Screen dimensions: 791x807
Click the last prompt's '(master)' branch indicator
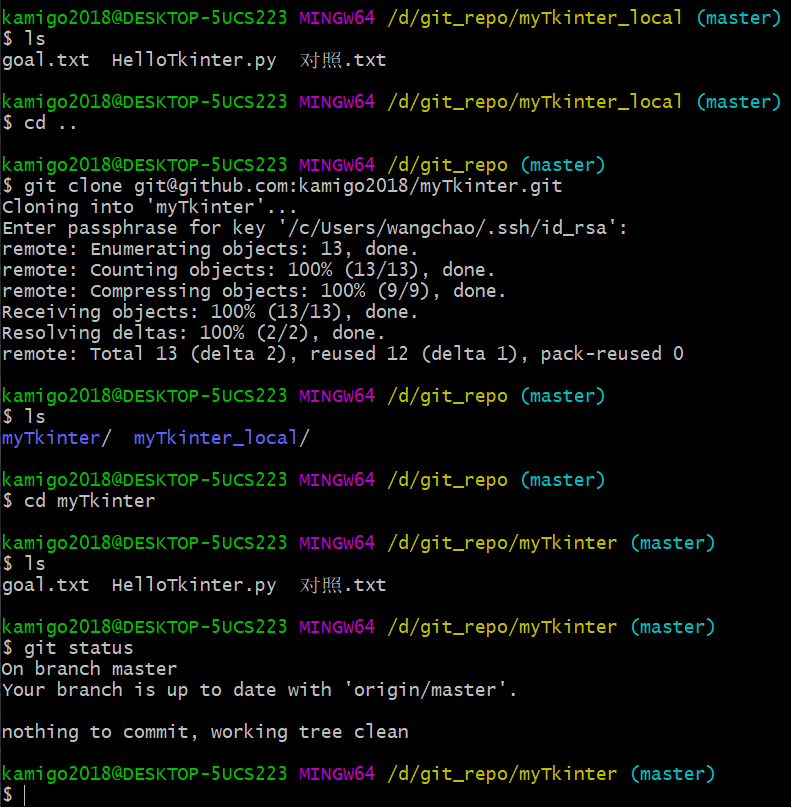pos(673,774)
